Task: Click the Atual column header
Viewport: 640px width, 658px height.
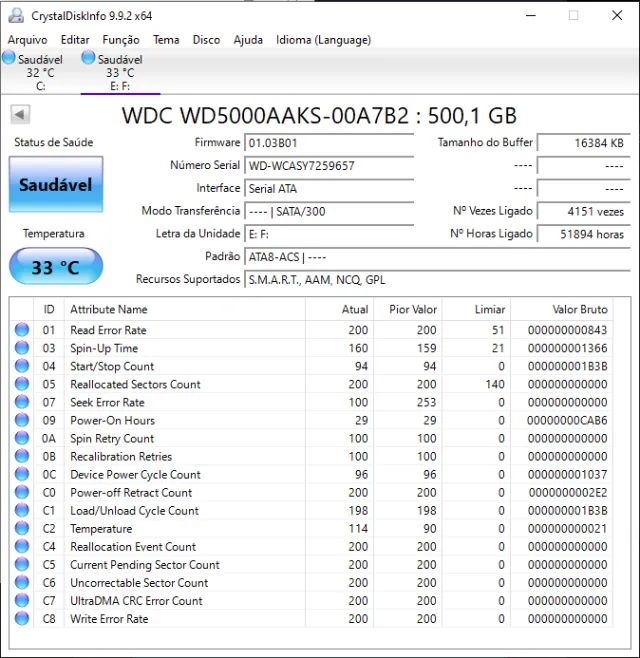Action: tap(340, 309)
